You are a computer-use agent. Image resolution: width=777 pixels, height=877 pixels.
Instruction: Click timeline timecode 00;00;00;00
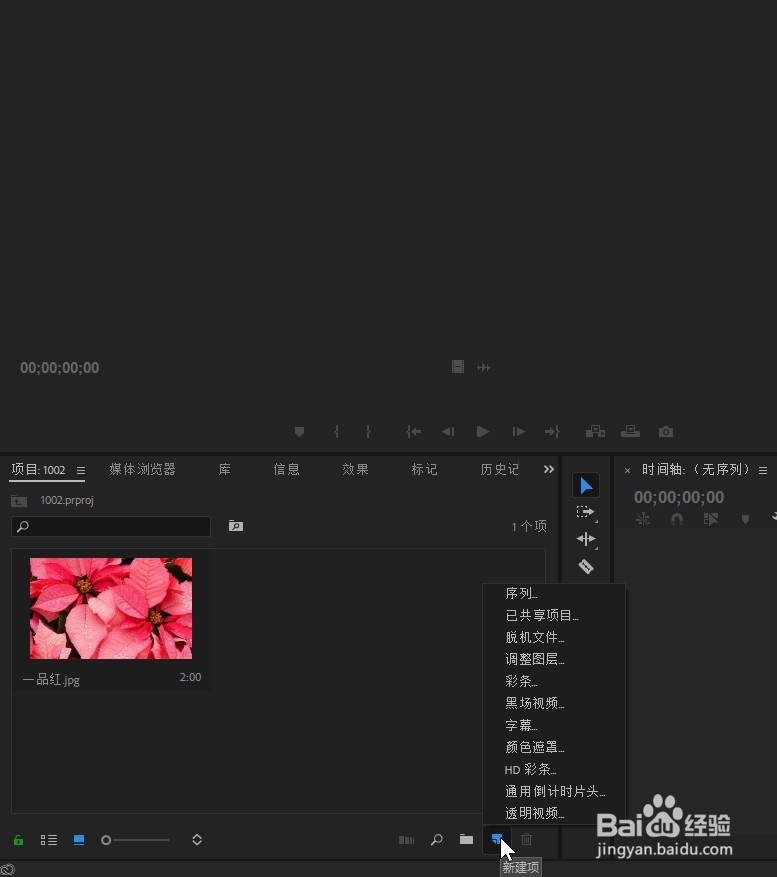[679, 497]
